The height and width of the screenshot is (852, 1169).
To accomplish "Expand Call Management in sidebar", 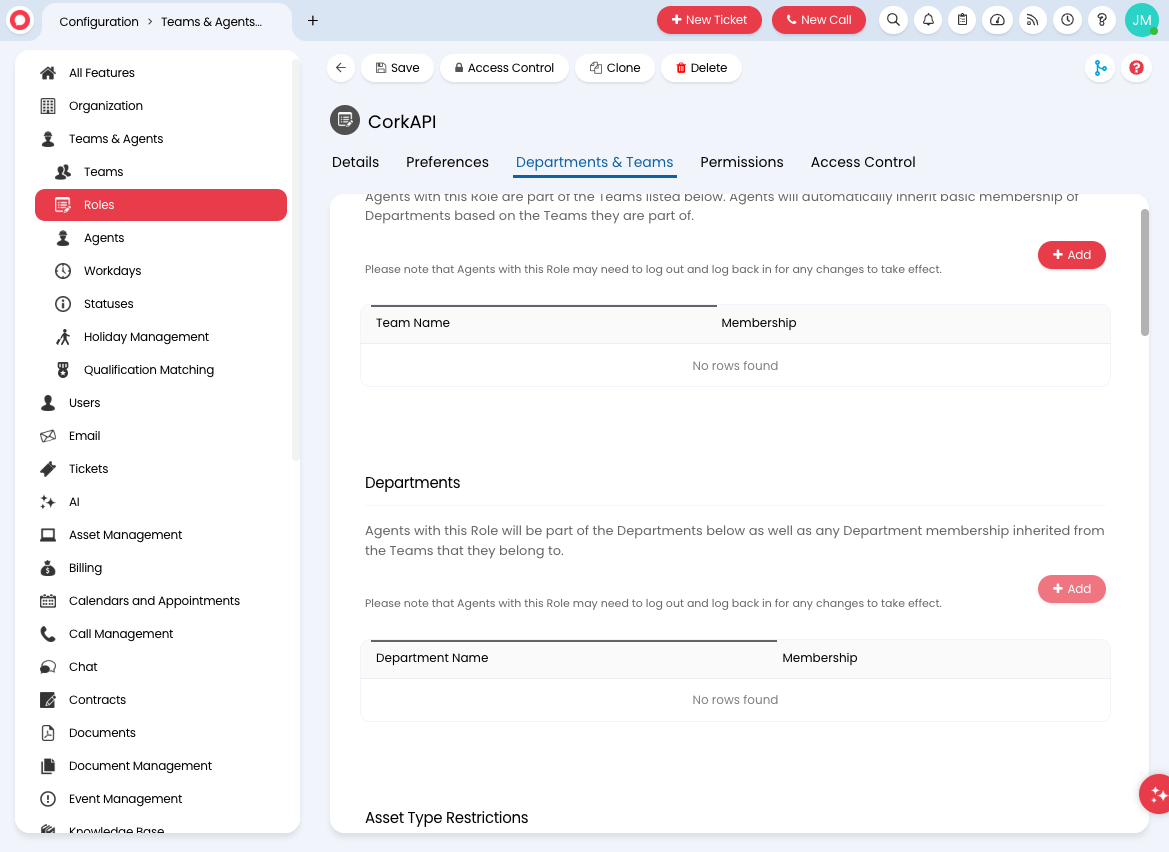I will (x=160, y=634).
